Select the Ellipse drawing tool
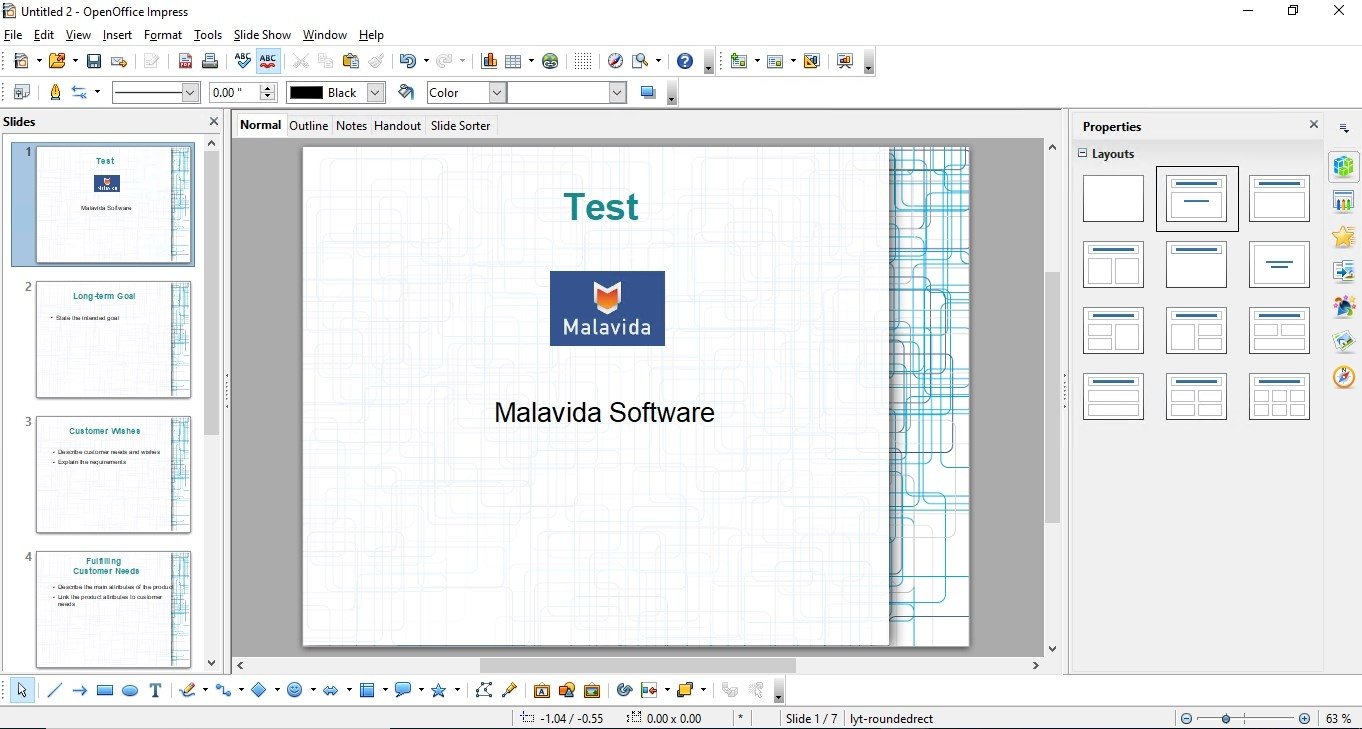 pyautogui.click(x=130, y=690)
